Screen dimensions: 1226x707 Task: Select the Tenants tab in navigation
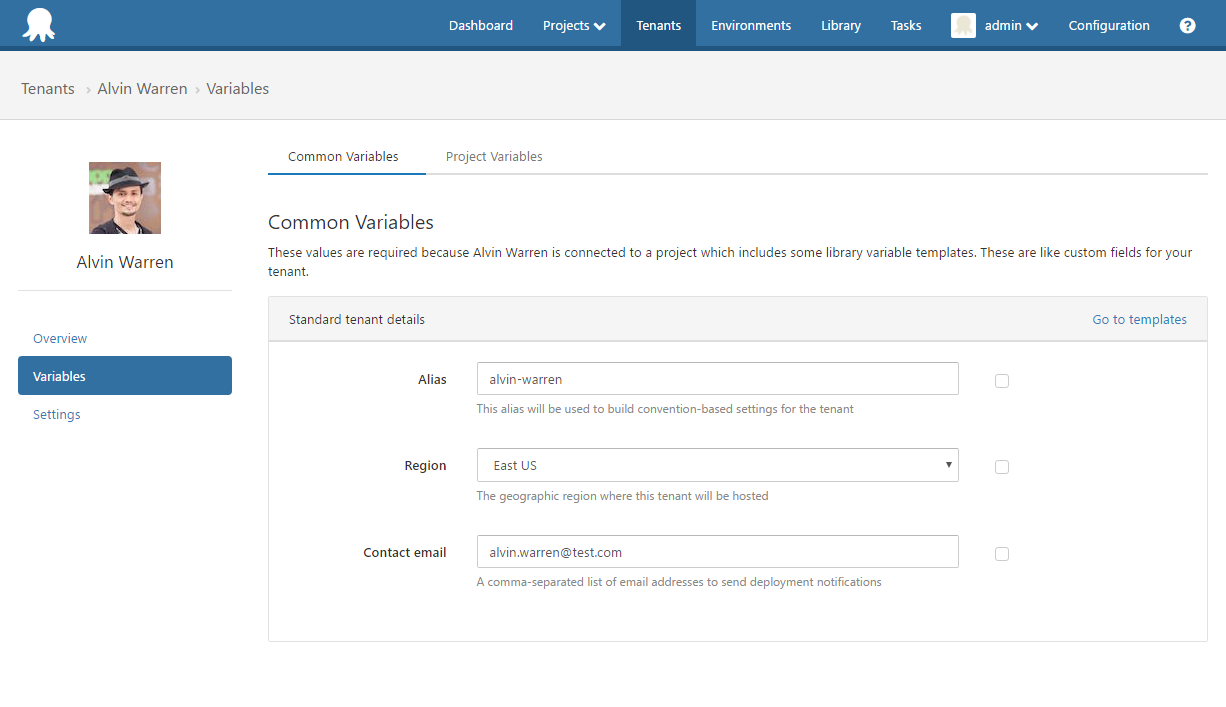[657, 25]
